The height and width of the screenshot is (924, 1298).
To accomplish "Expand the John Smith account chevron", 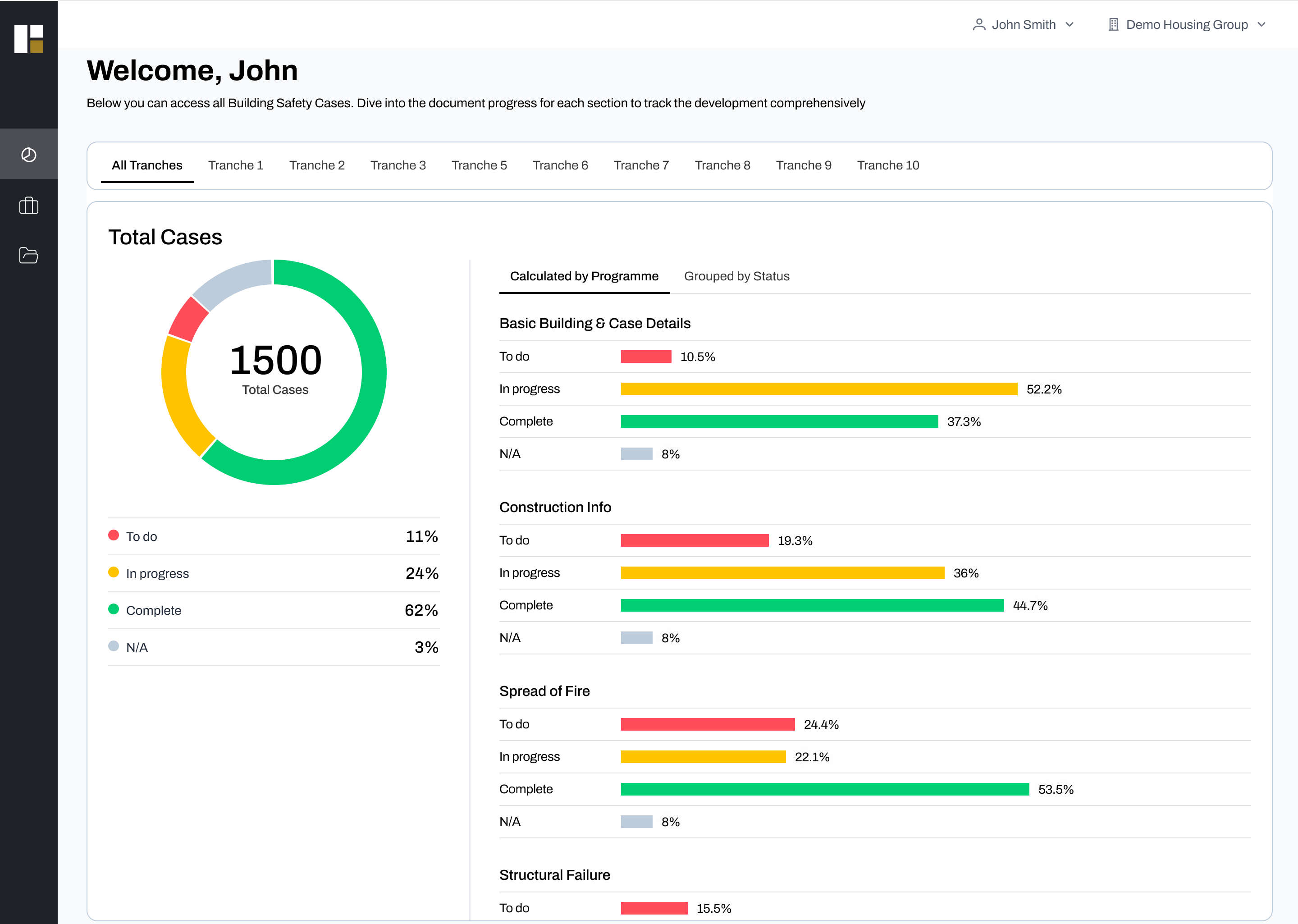I will tap(1069, 24).
